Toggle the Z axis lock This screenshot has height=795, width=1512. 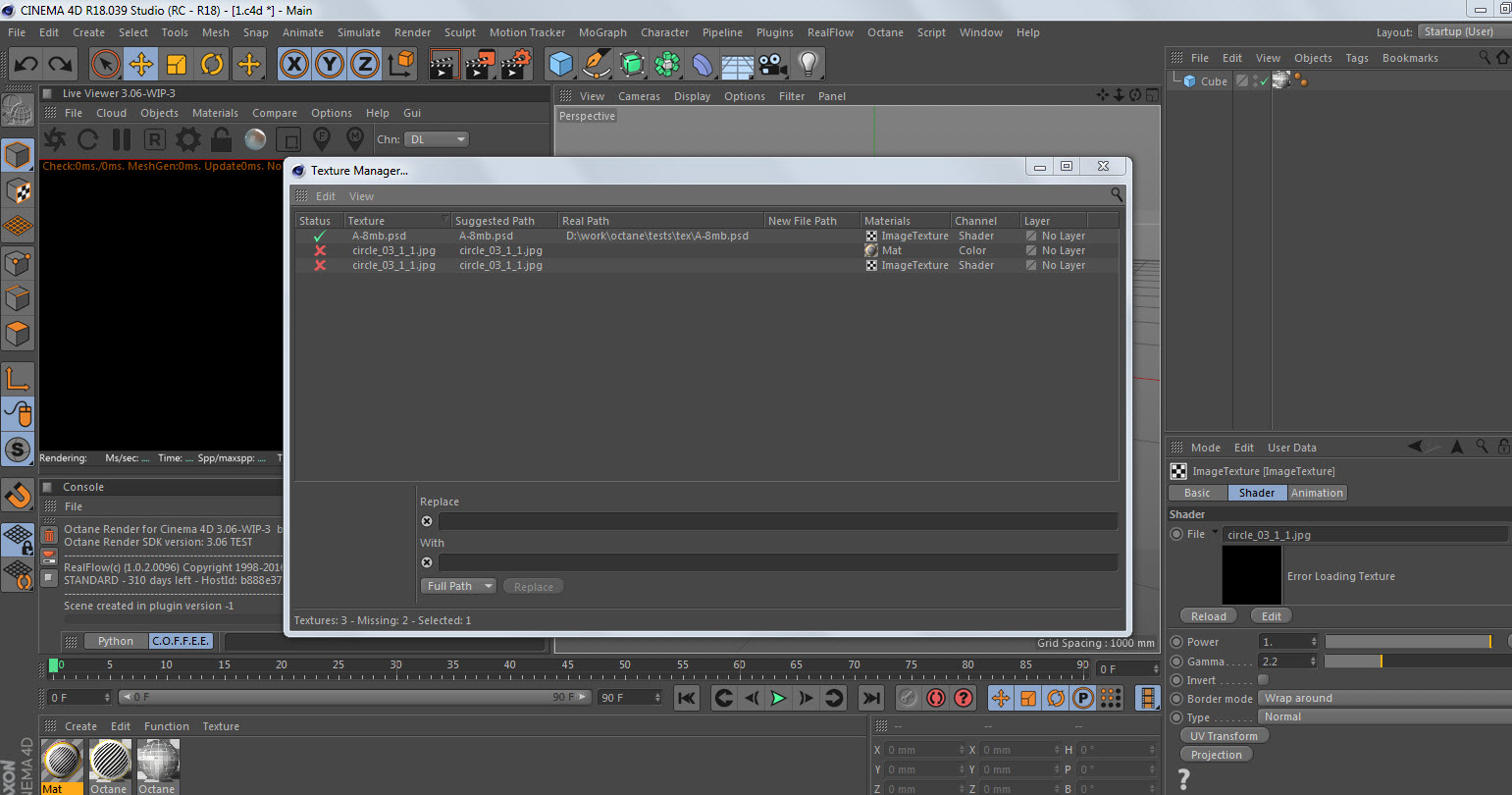364,65
